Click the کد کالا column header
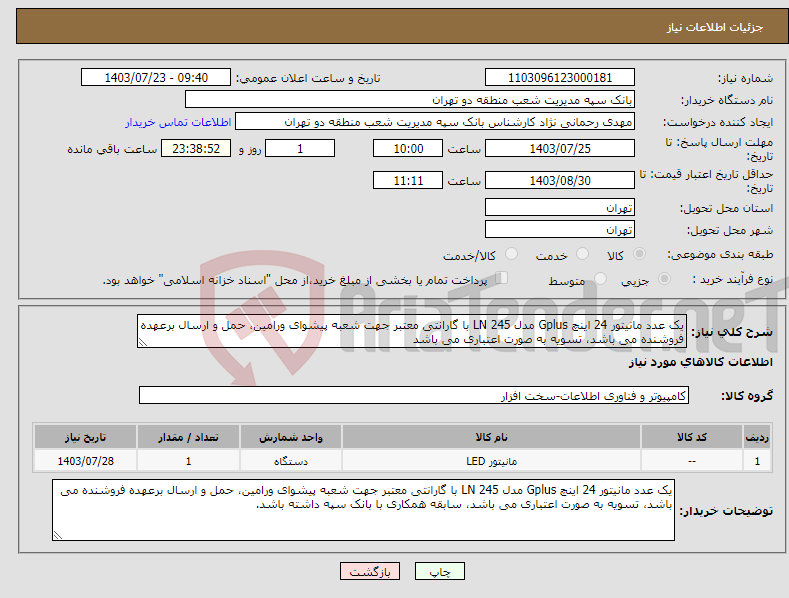Screen dimensions: 789x598 (692, 437)
